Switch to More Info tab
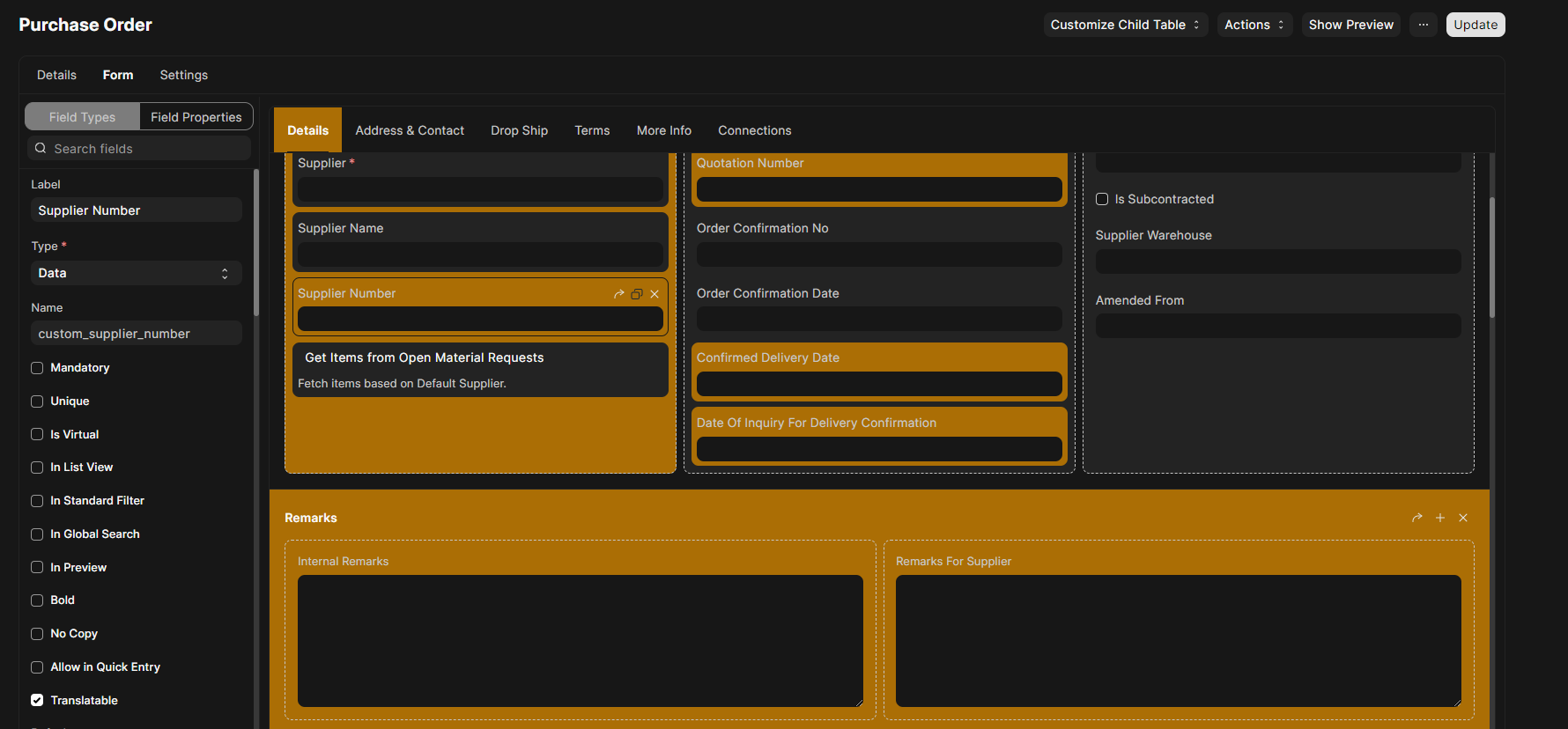 [664, 130]
